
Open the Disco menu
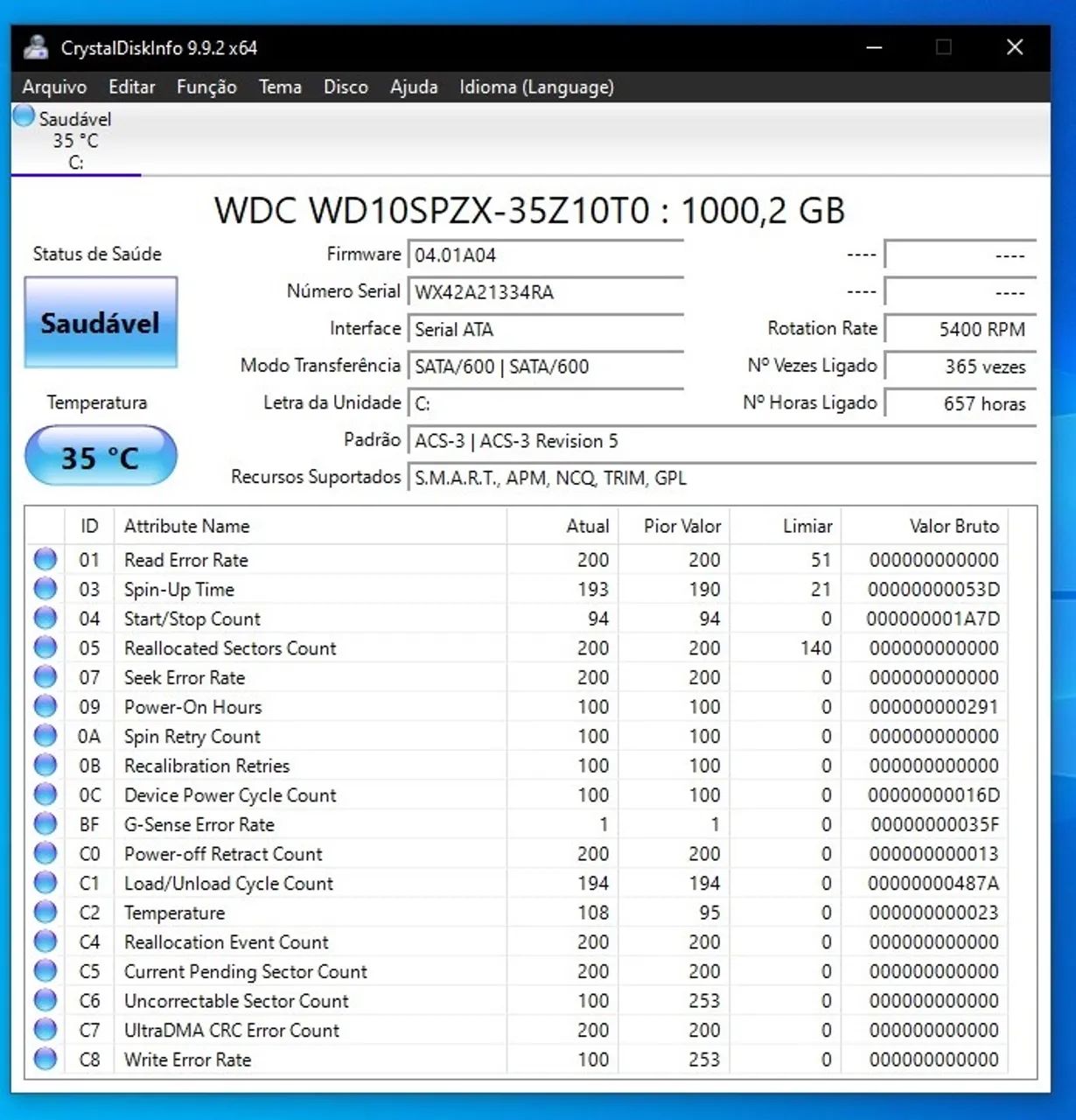[346, 87]
